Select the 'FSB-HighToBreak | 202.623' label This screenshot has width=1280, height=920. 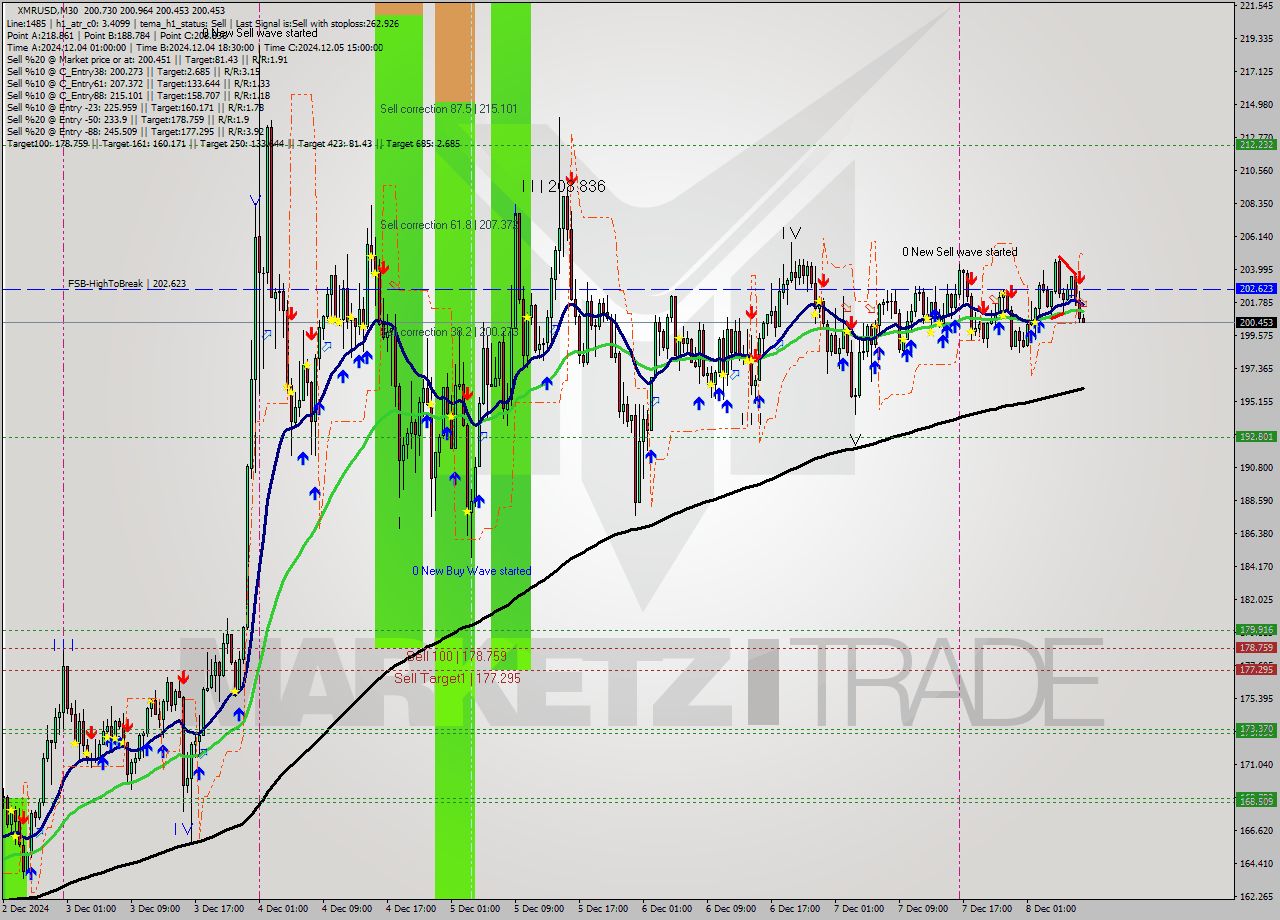[127, 284]
